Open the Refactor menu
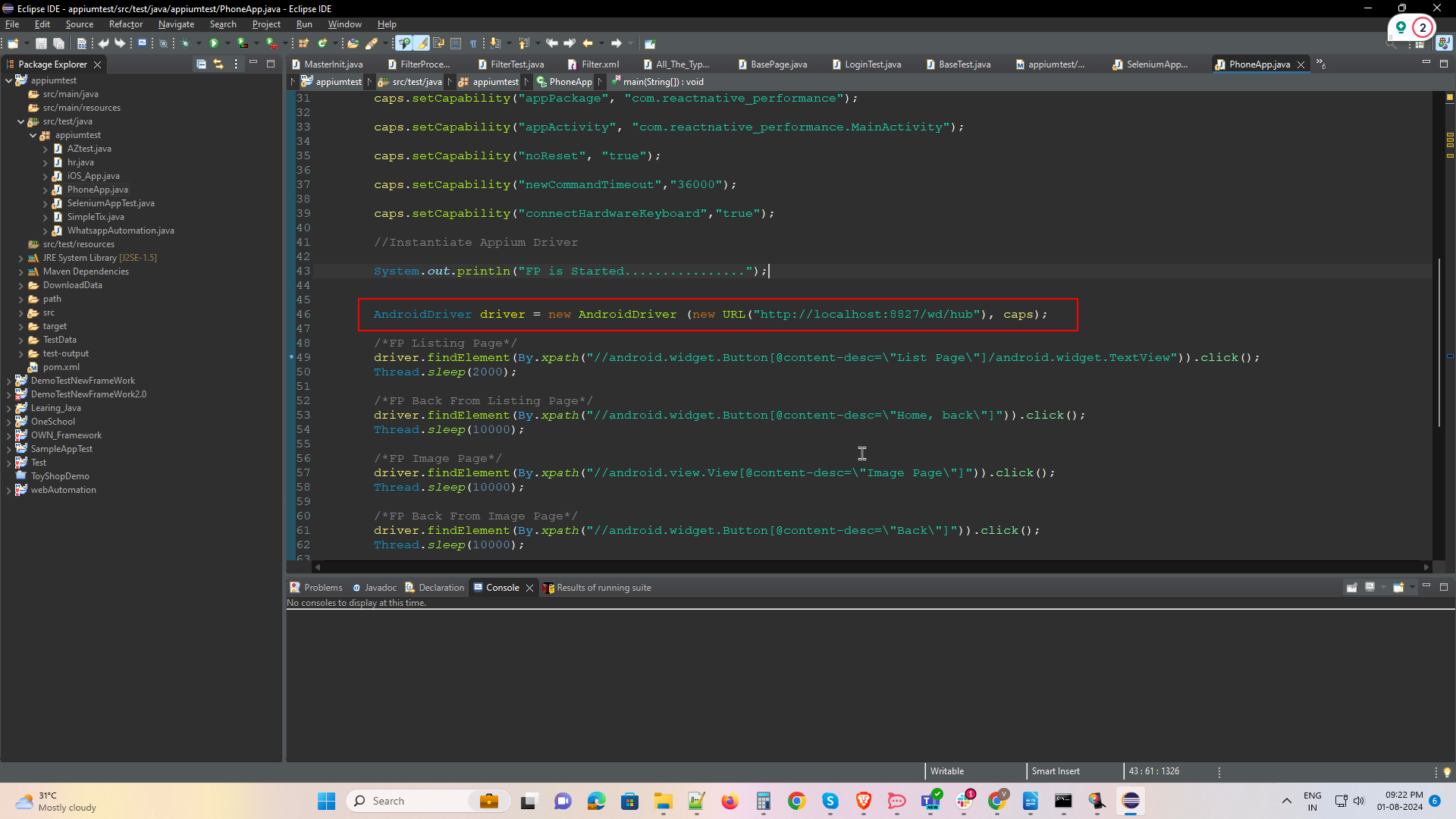This screenshot has width=1456, height=819. 125,24
